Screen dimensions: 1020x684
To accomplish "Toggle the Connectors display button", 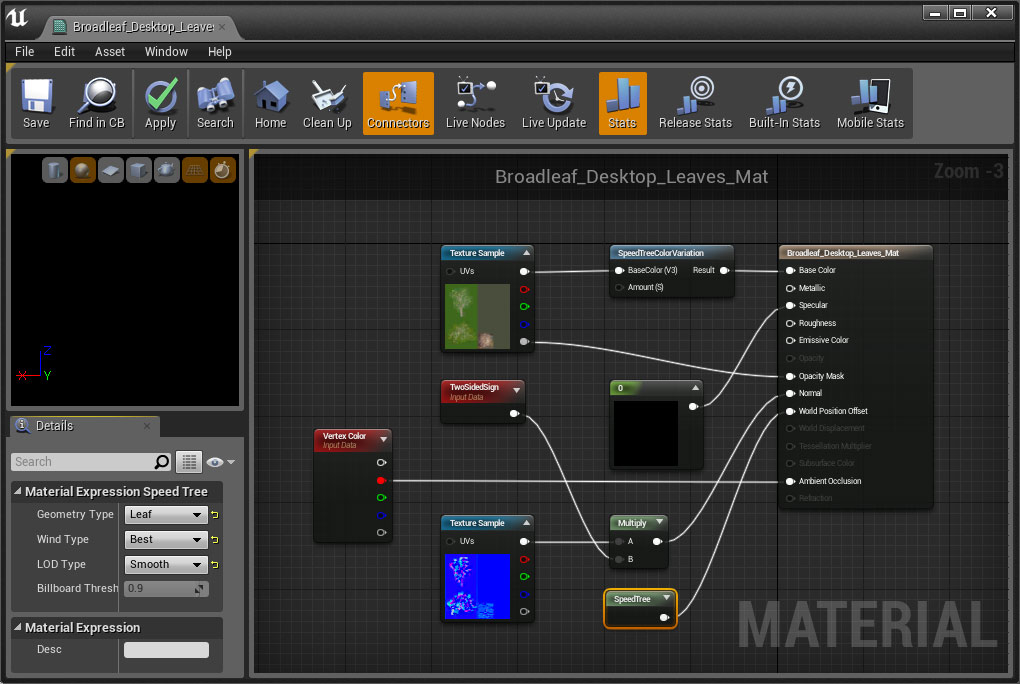I will pyautogui.click(x=398, y=104).
